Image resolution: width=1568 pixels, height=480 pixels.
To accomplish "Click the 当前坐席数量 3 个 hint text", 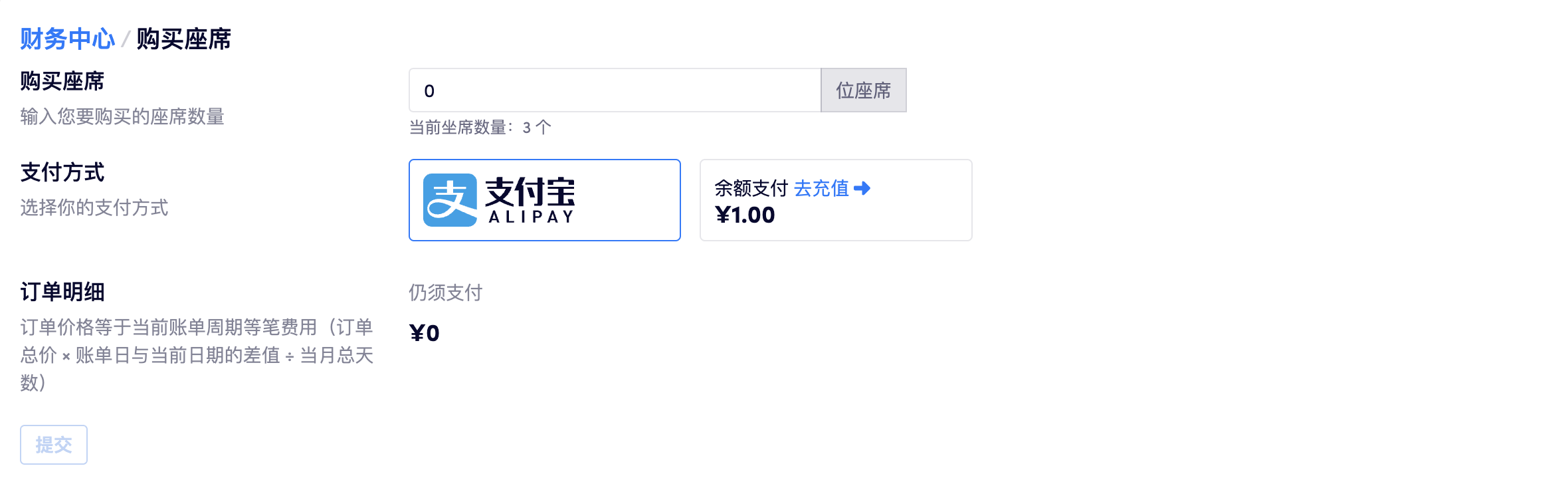I will pos(480,128).
